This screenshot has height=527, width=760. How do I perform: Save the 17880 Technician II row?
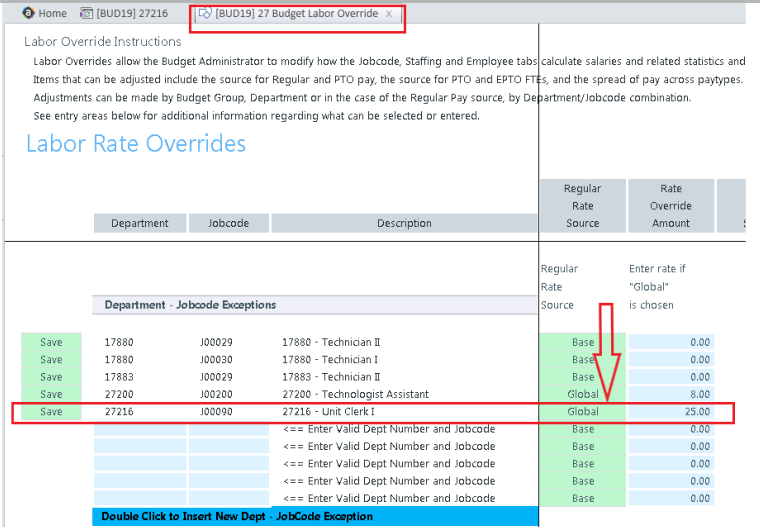[x=51, y=342]
